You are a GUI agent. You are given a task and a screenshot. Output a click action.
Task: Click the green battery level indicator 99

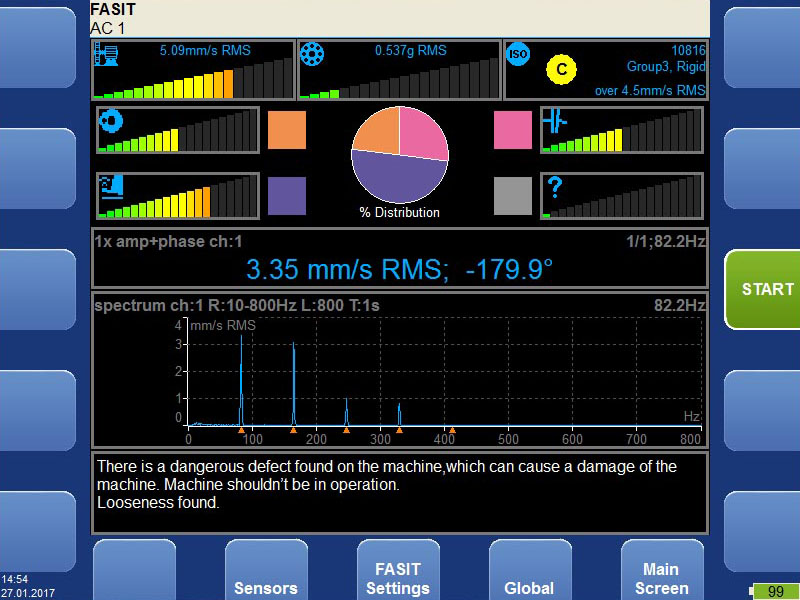[776, 592]
